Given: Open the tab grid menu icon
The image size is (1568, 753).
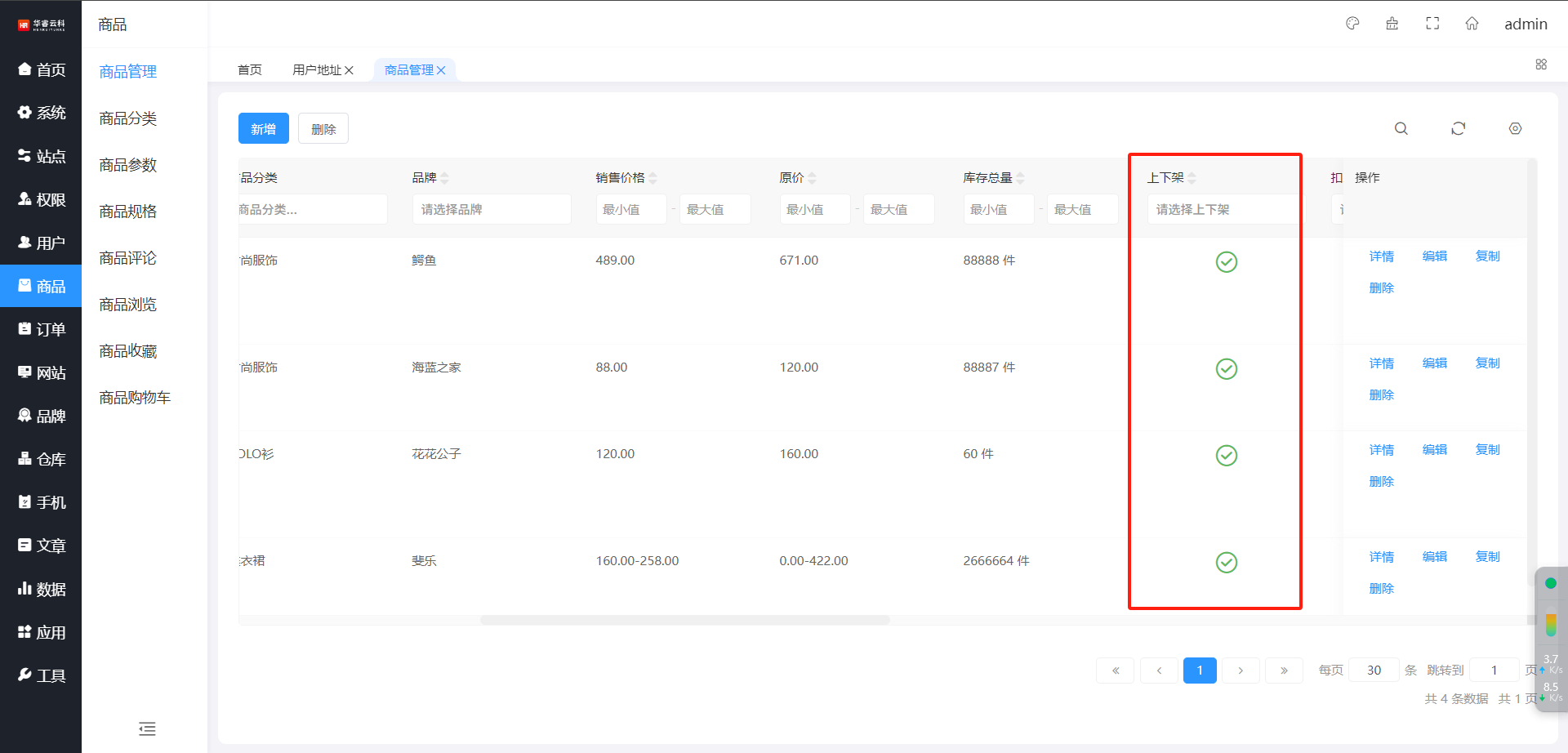Looking at the screenshot, I should coord(1541,65).
